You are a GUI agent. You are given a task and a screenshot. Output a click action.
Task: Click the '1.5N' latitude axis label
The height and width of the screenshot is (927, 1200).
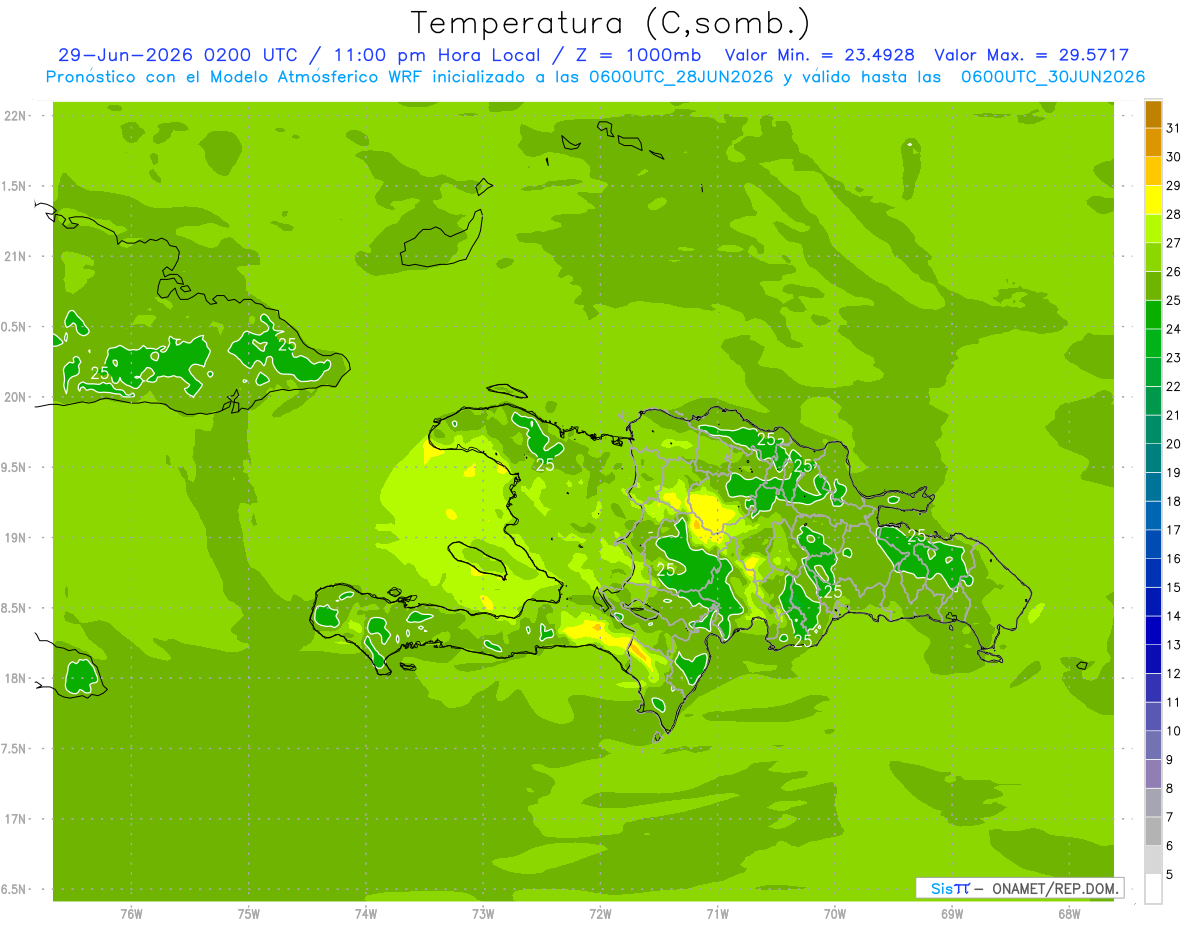(15, 186)
